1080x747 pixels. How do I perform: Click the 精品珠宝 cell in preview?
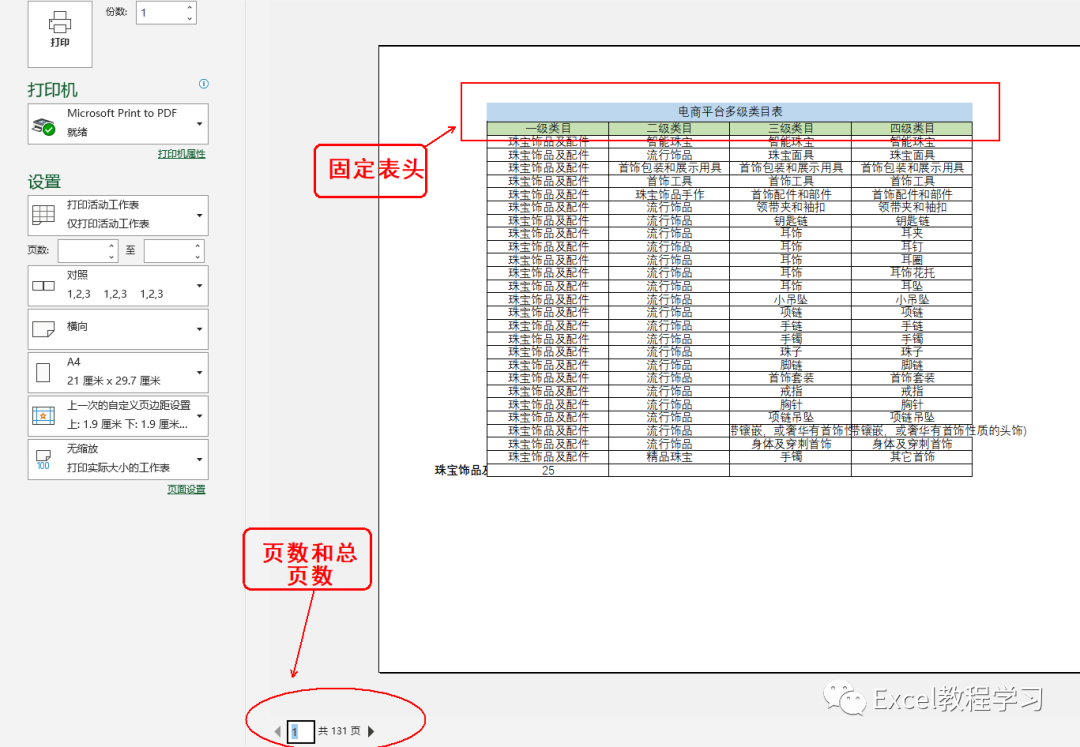669,456
